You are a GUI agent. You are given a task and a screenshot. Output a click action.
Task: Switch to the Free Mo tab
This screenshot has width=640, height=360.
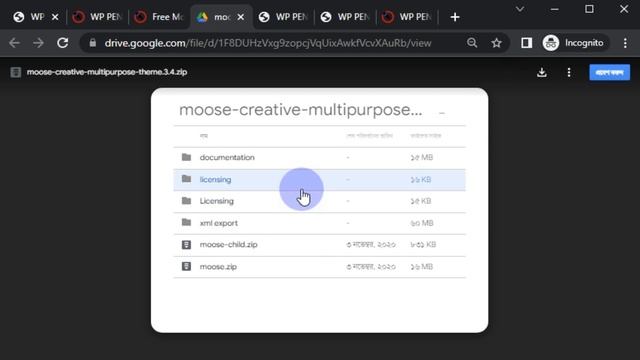(x=159, y=17)
